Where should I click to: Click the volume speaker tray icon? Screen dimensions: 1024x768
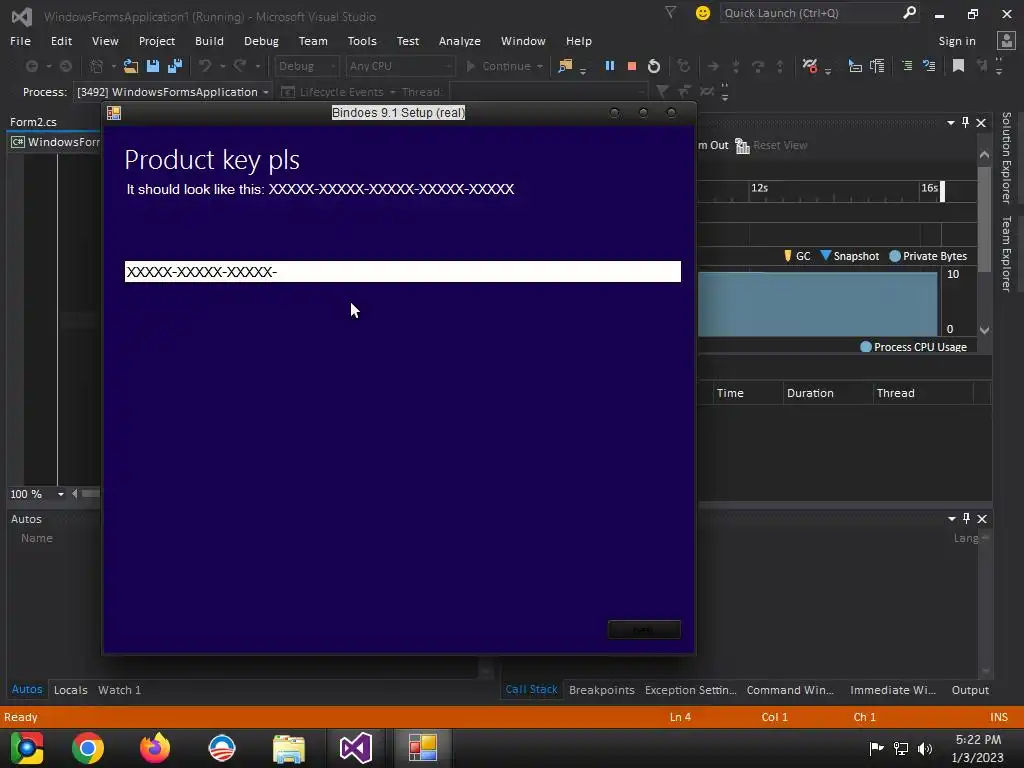coord(925,748)
